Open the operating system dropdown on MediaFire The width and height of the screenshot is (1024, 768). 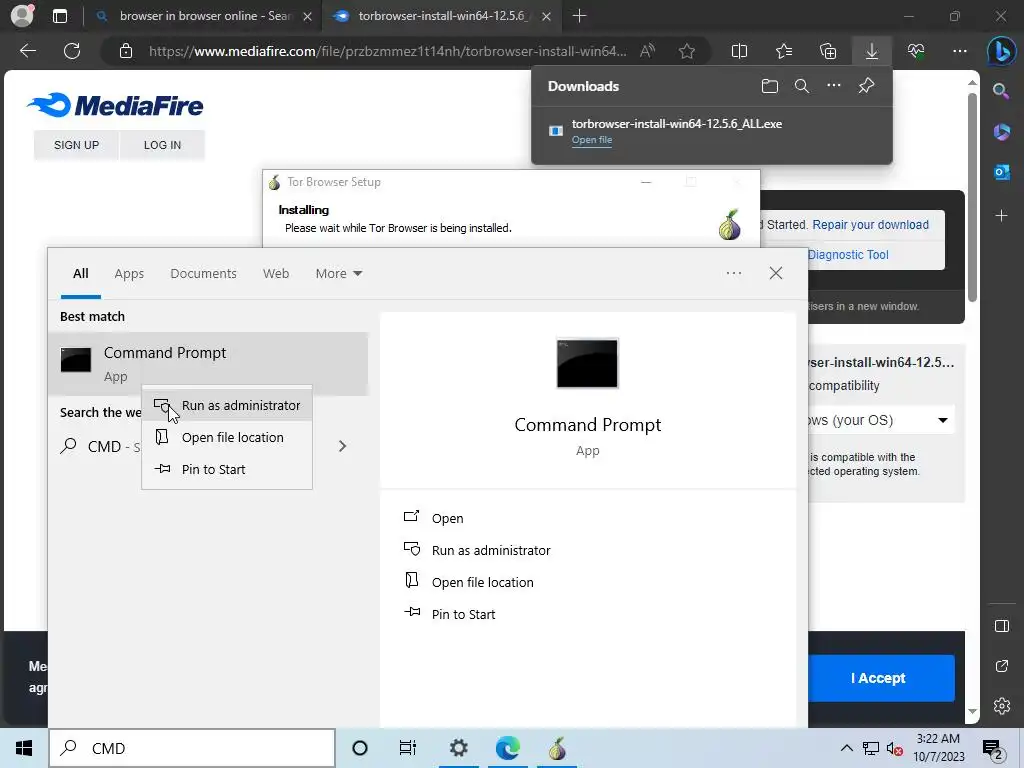tap(881, 420)
